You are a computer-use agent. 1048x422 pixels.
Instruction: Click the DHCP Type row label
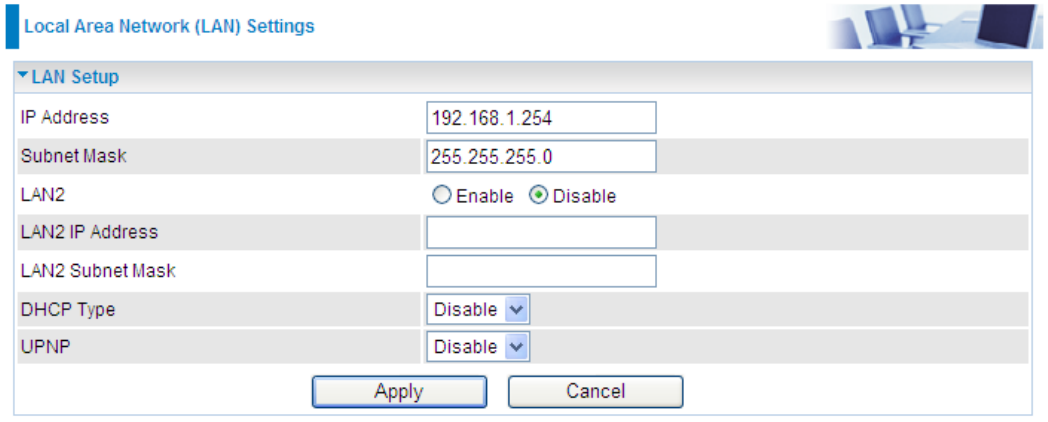coord(68,310)
